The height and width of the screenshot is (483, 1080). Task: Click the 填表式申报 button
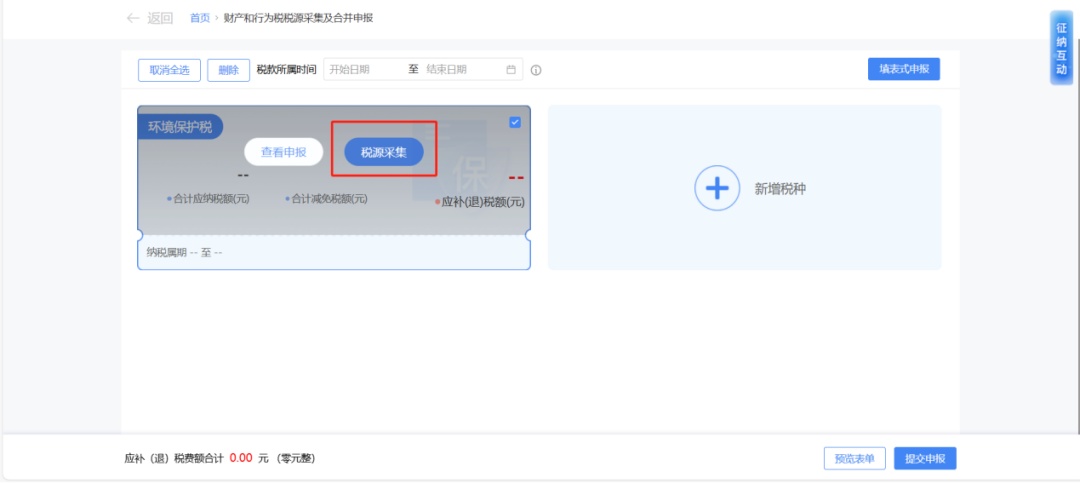click(x=903, y=69)
